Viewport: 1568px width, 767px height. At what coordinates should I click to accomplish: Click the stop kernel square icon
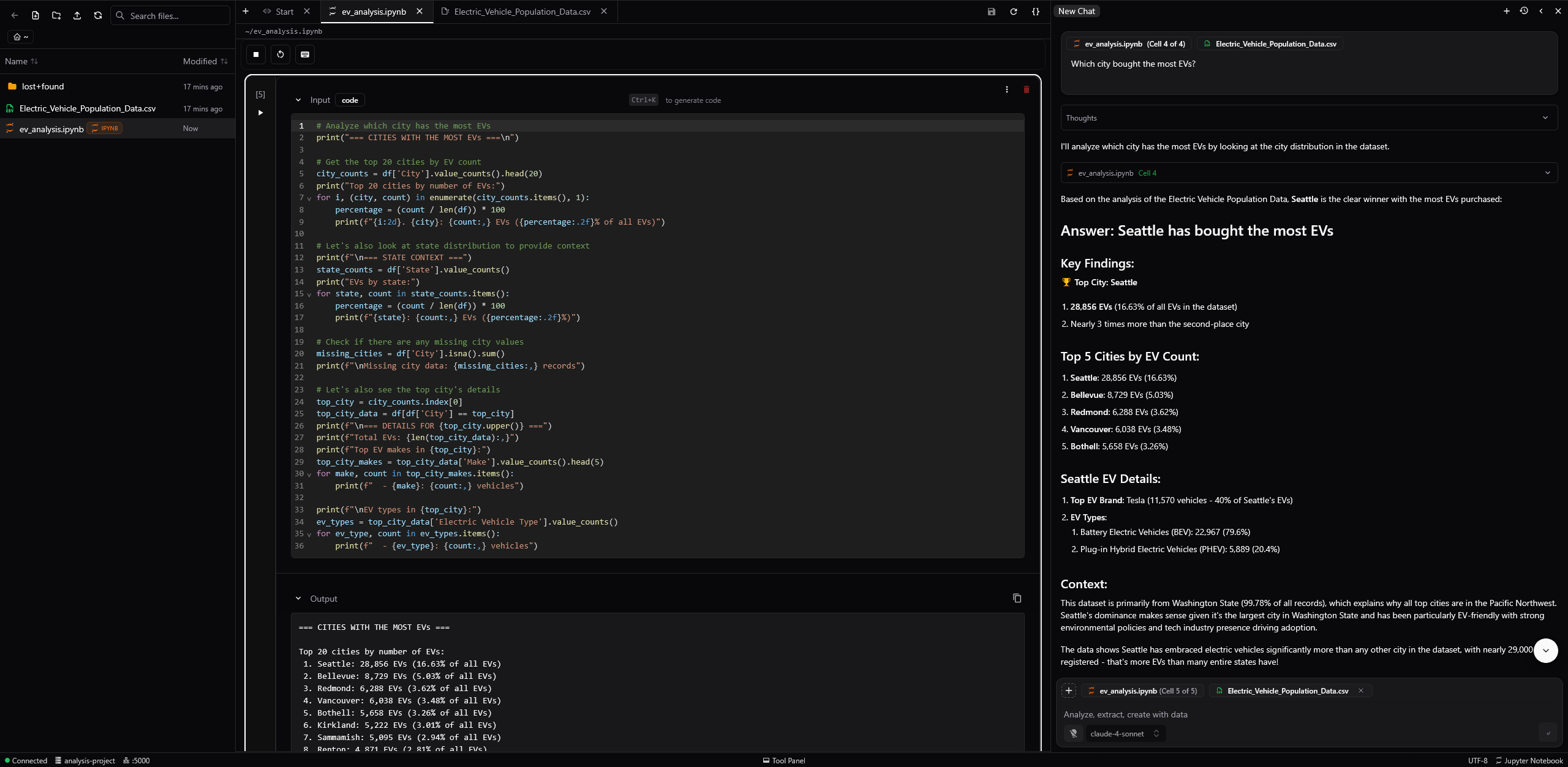point(256,54)
